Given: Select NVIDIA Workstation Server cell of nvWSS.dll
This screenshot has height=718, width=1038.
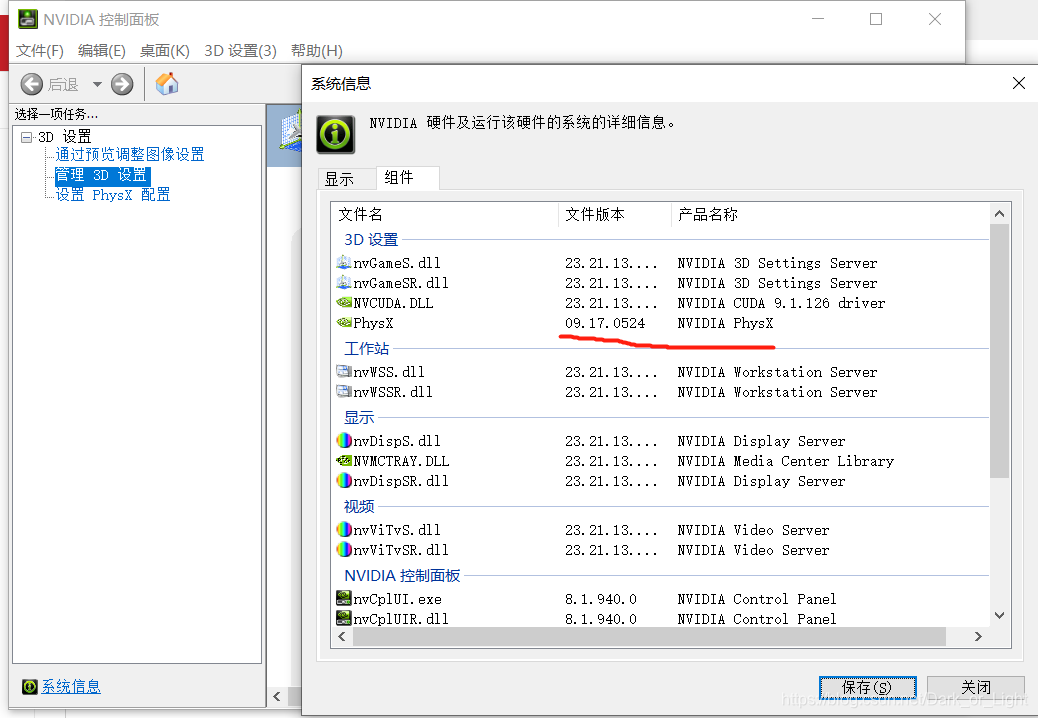Looking at the screenshot, I should coord(777,372).
